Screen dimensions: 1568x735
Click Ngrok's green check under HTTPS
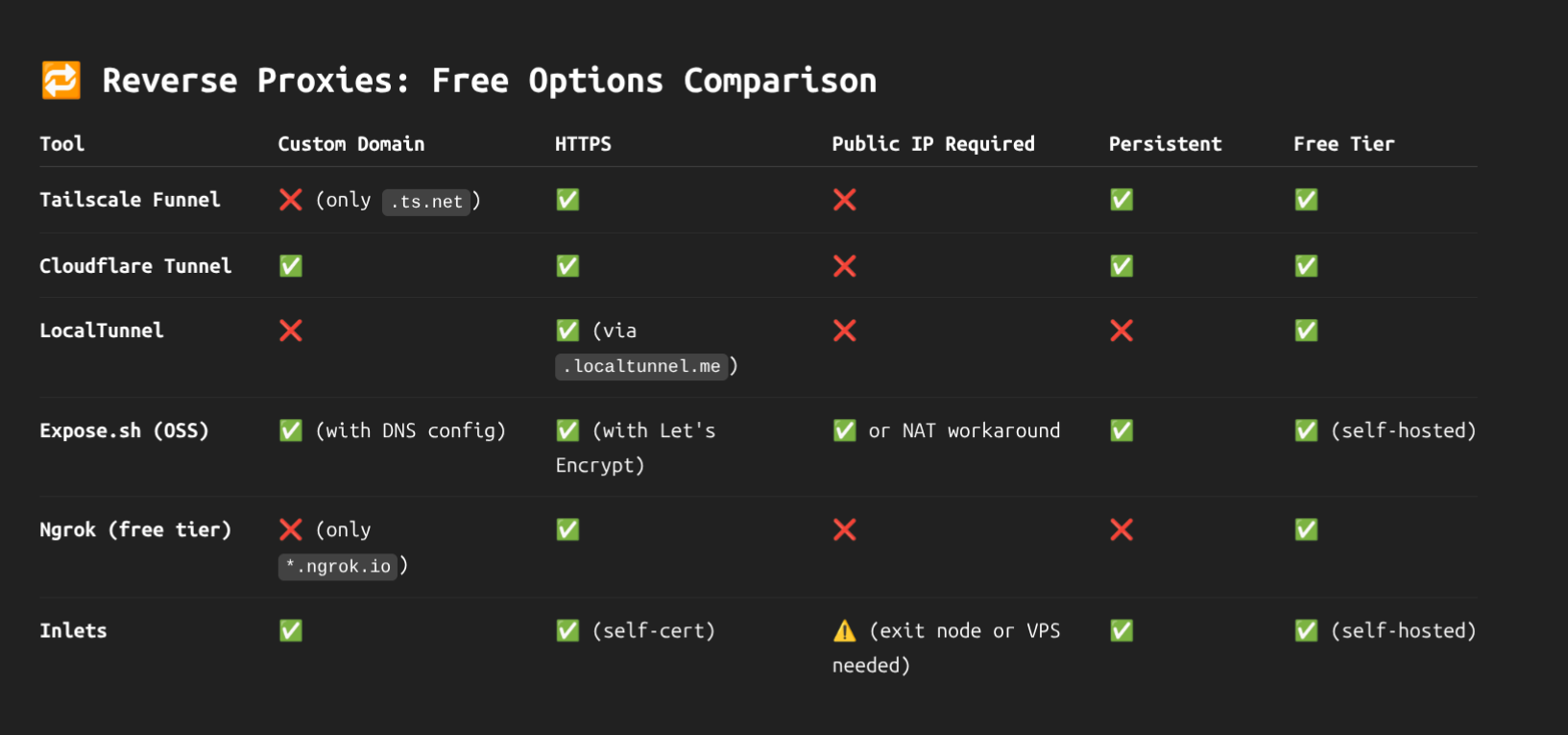pos(567,529)
